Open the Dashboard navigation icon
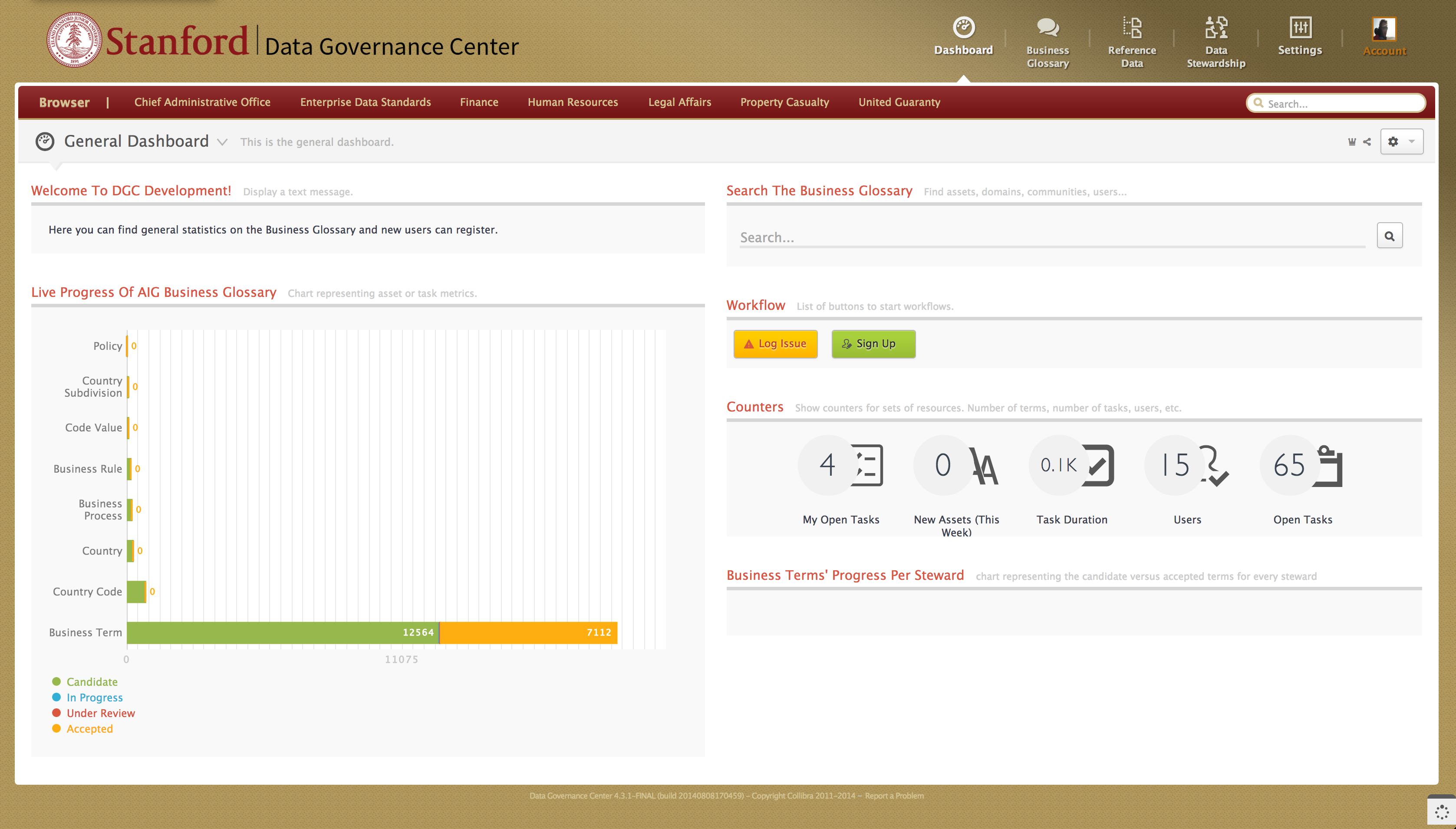 pyautogui.click(x=963, y=27)
